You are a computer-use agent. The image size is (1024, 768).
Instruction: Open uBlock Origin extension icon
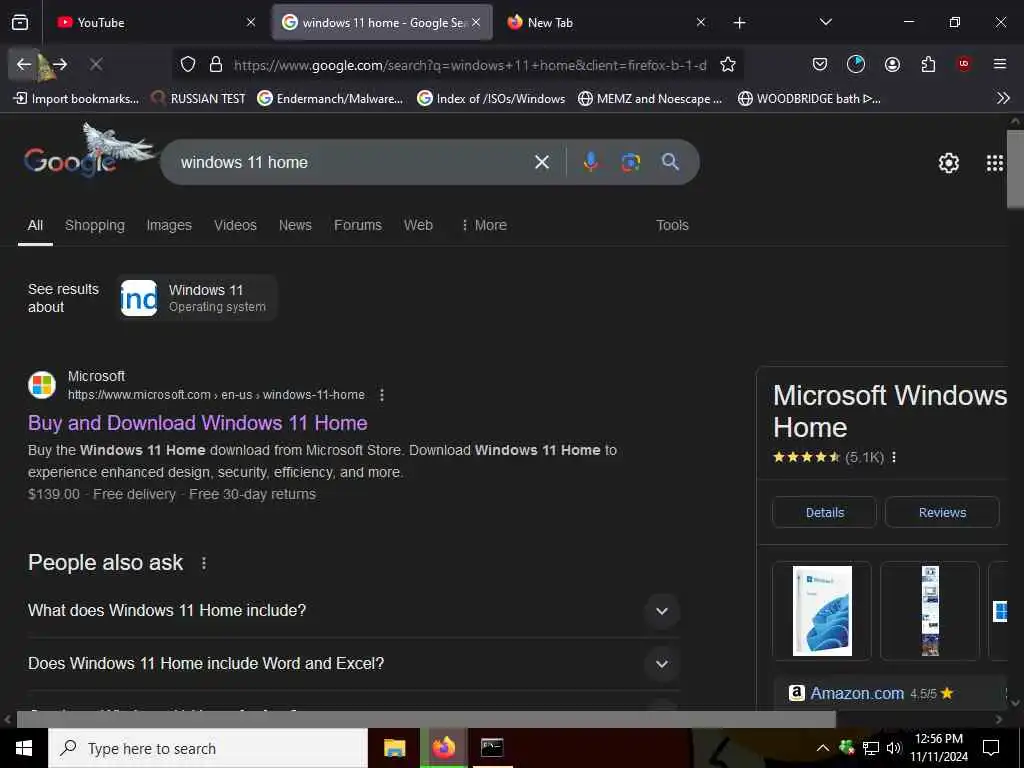[964, 64]
